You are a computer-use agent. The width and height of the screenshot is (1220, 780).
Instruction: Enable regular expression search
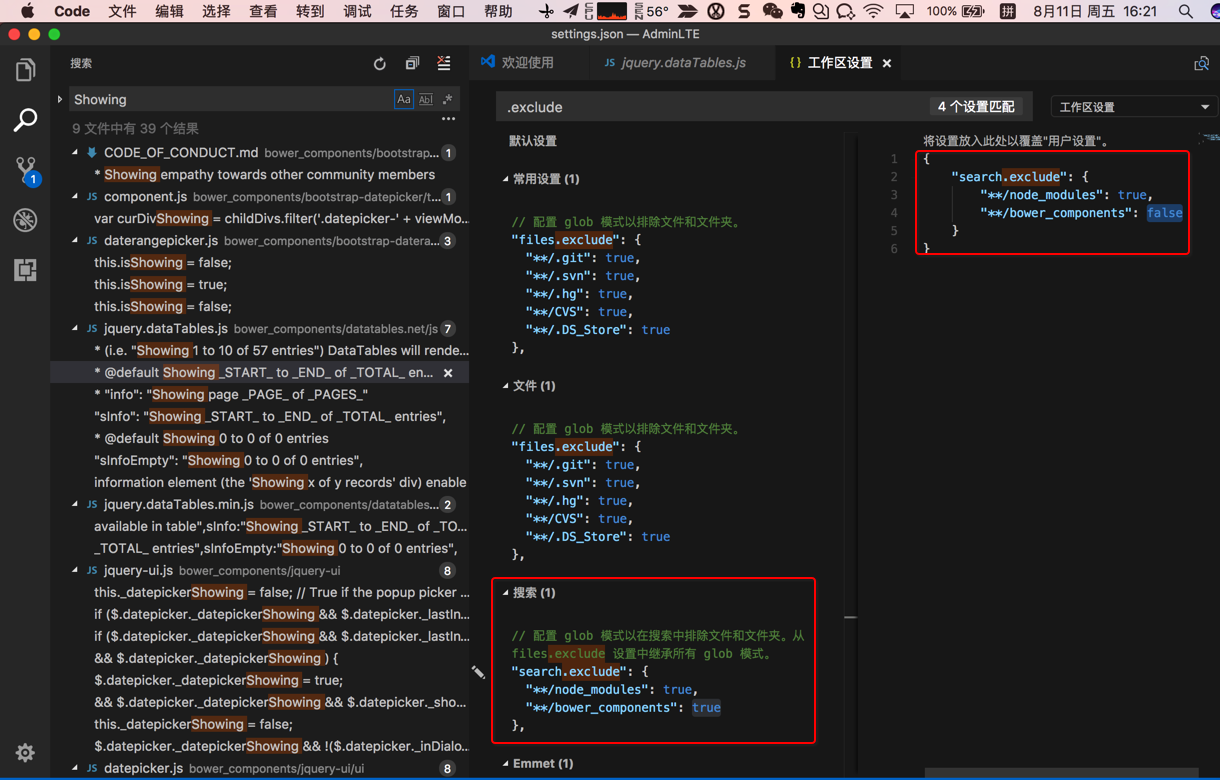click(x=447, y=99)
